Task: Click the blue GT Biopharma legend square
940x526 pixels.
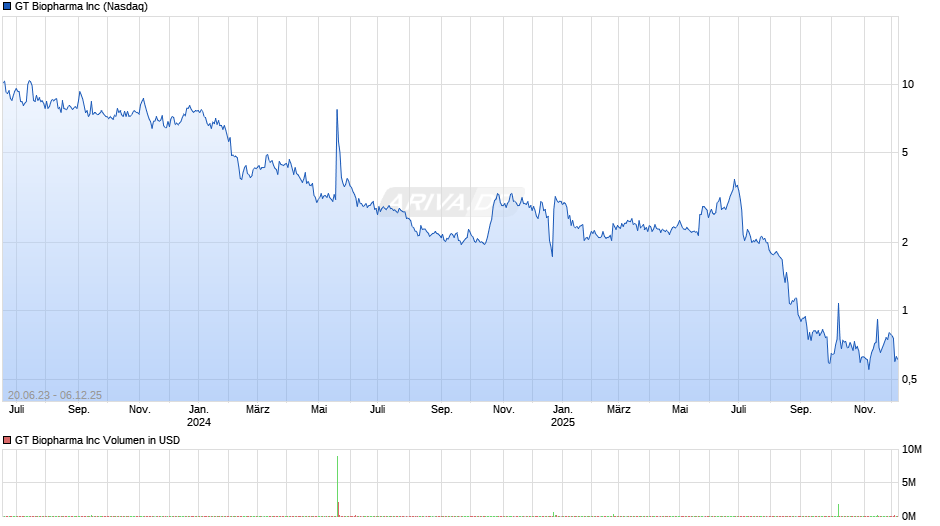Action: tap(7, 7)
